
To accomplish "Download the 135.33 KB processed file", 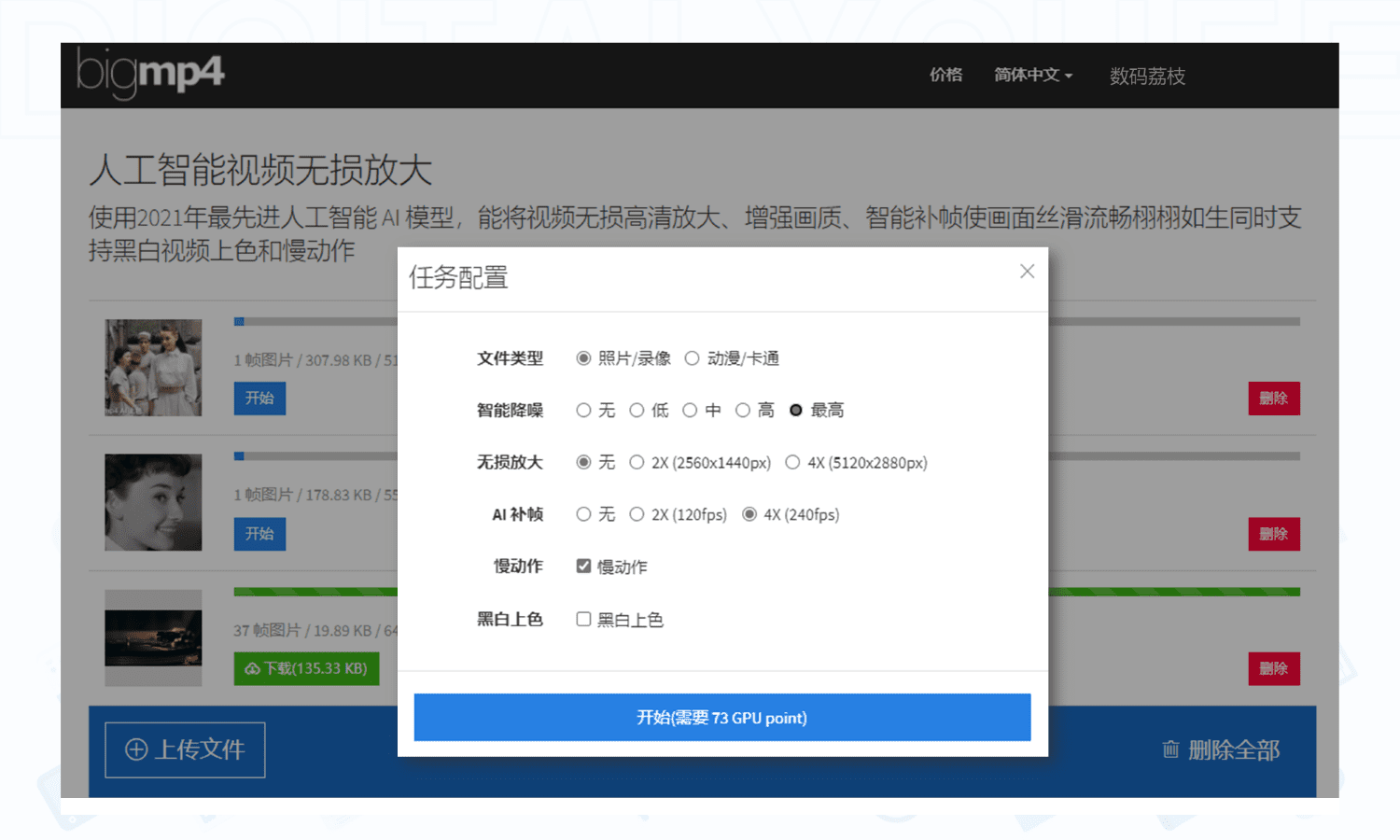I will coord(306,668).
